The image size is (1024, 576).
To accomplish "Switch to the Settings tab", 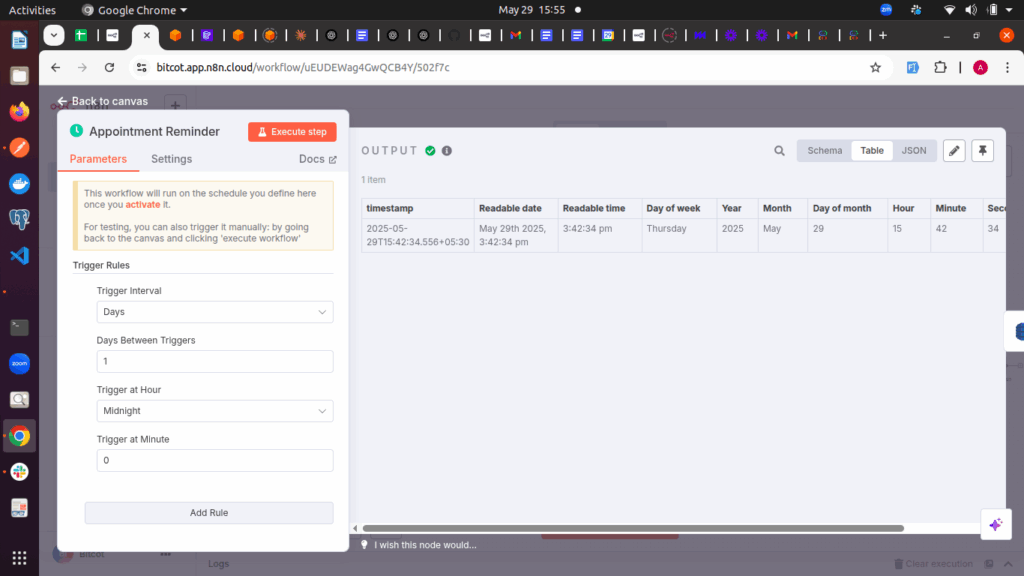I will (171, 159).
